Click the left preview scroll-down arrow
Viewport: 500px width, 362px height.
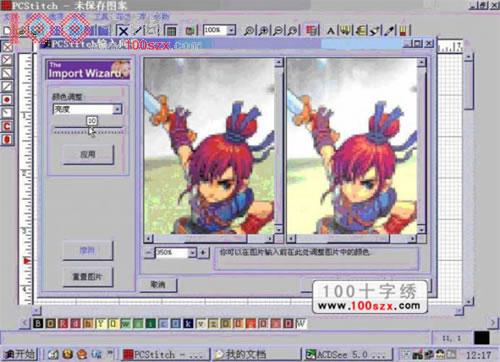coord(279,230)
